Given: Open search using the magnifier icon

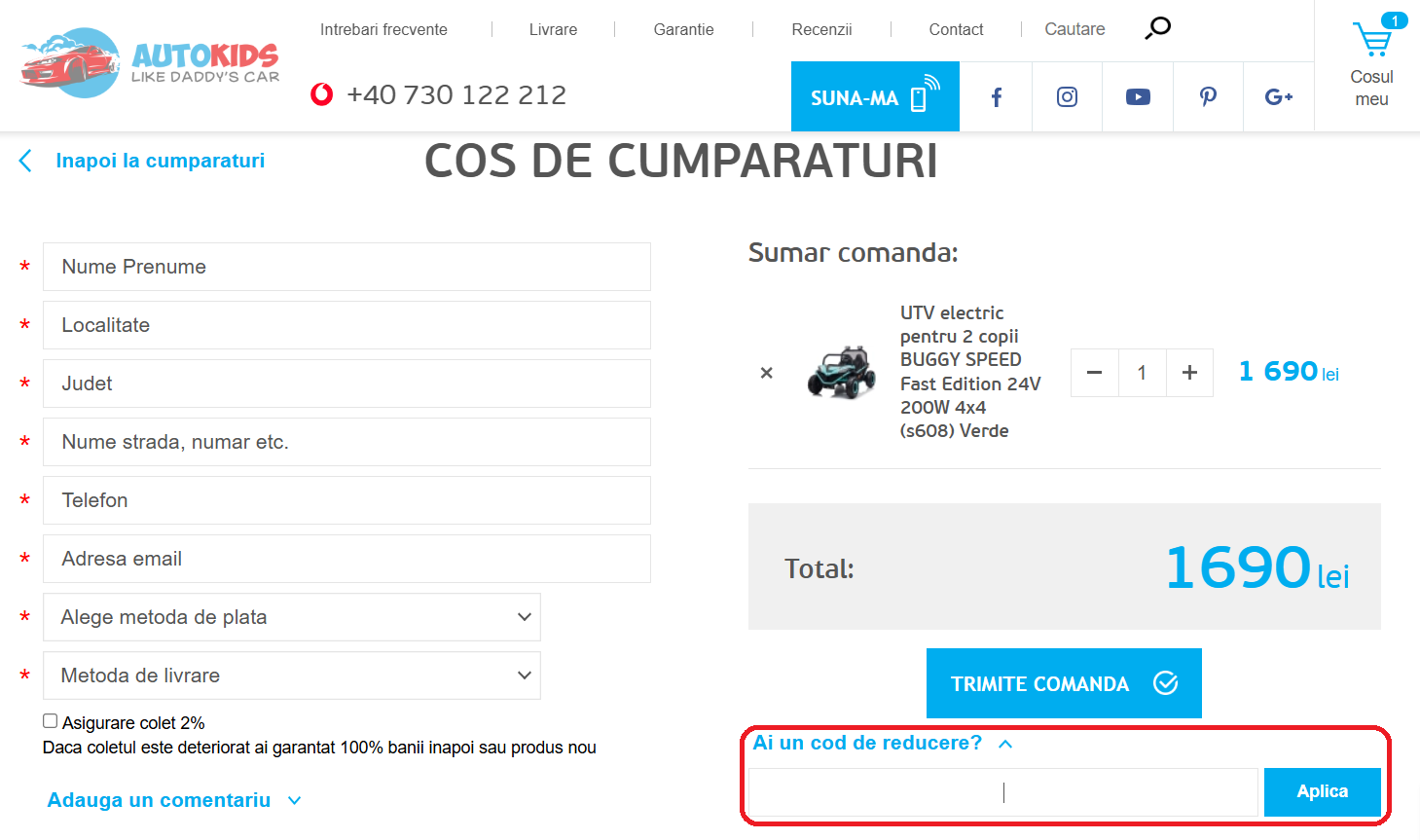Looking at the screenshot, I should coord(1157,29).
